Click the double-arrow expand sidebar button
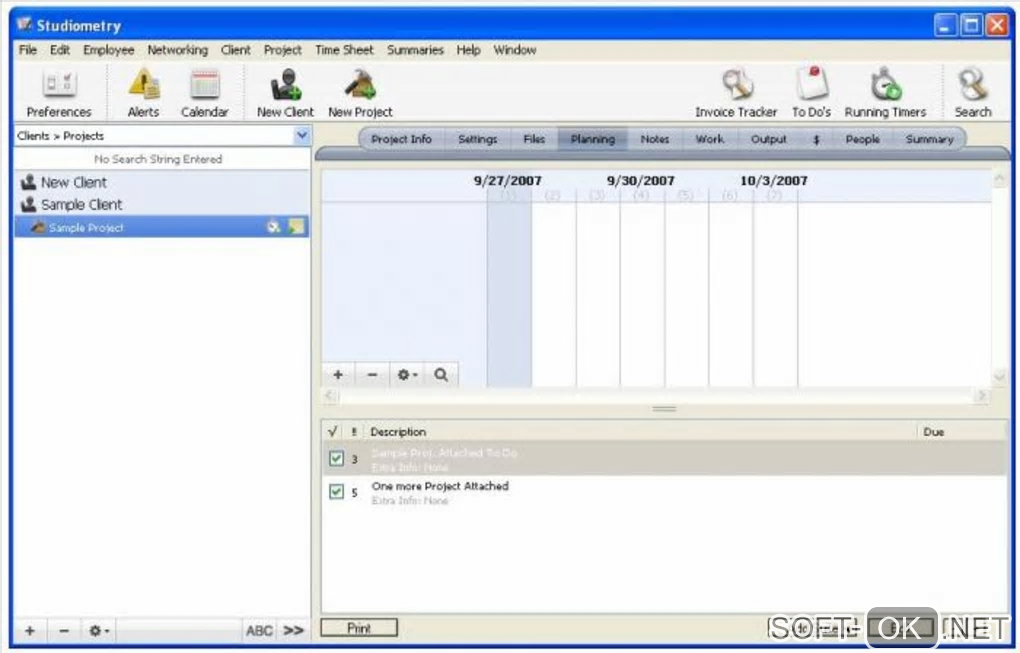This screenshot has width=1020, height=653. point(293,630)
